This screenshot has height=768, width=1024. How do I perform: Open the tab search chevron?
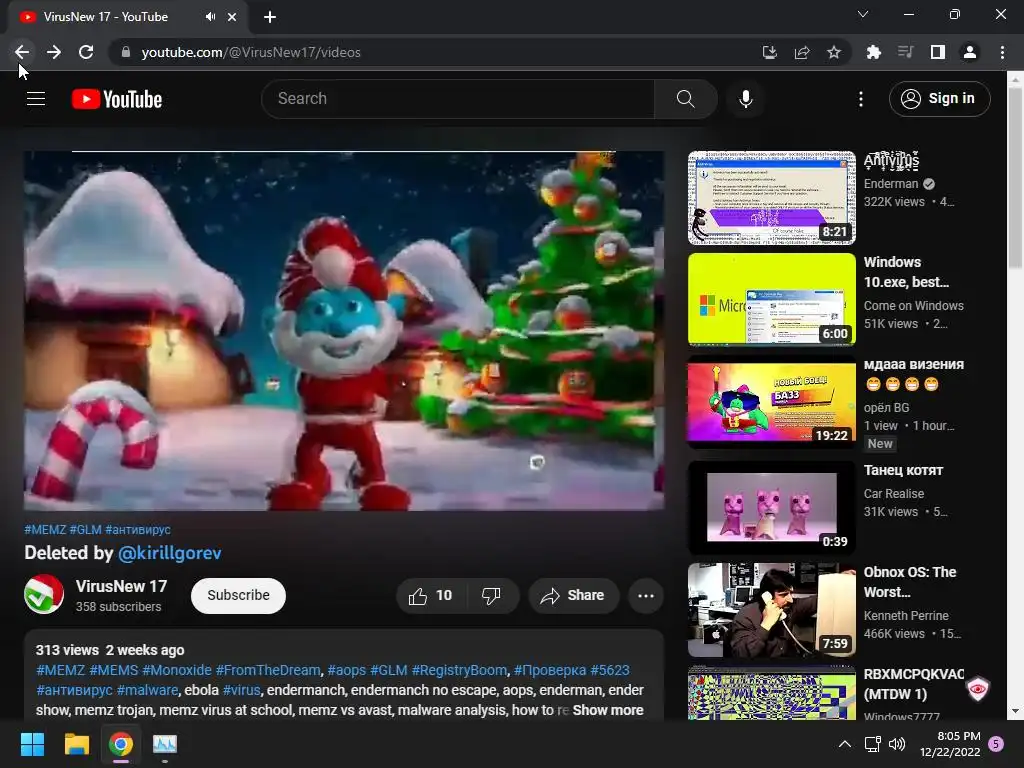pyautogui.click(x=863, y=14)
